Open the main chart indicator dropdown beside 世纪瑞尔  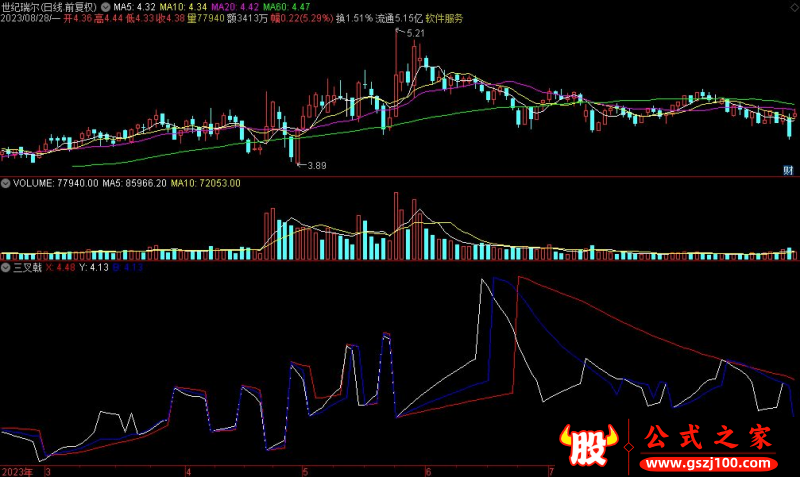106,7
